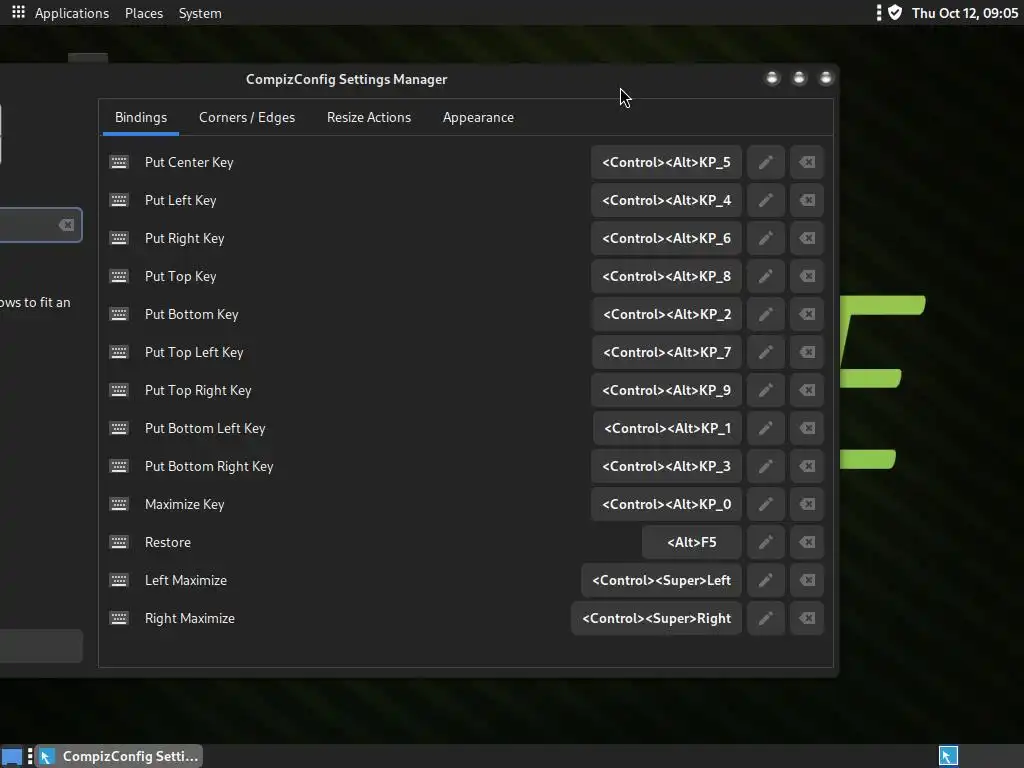The image size is (1024, 768).
Task: Edit the Right Maximize binding pencil
Action: click(x=765, y=618)
